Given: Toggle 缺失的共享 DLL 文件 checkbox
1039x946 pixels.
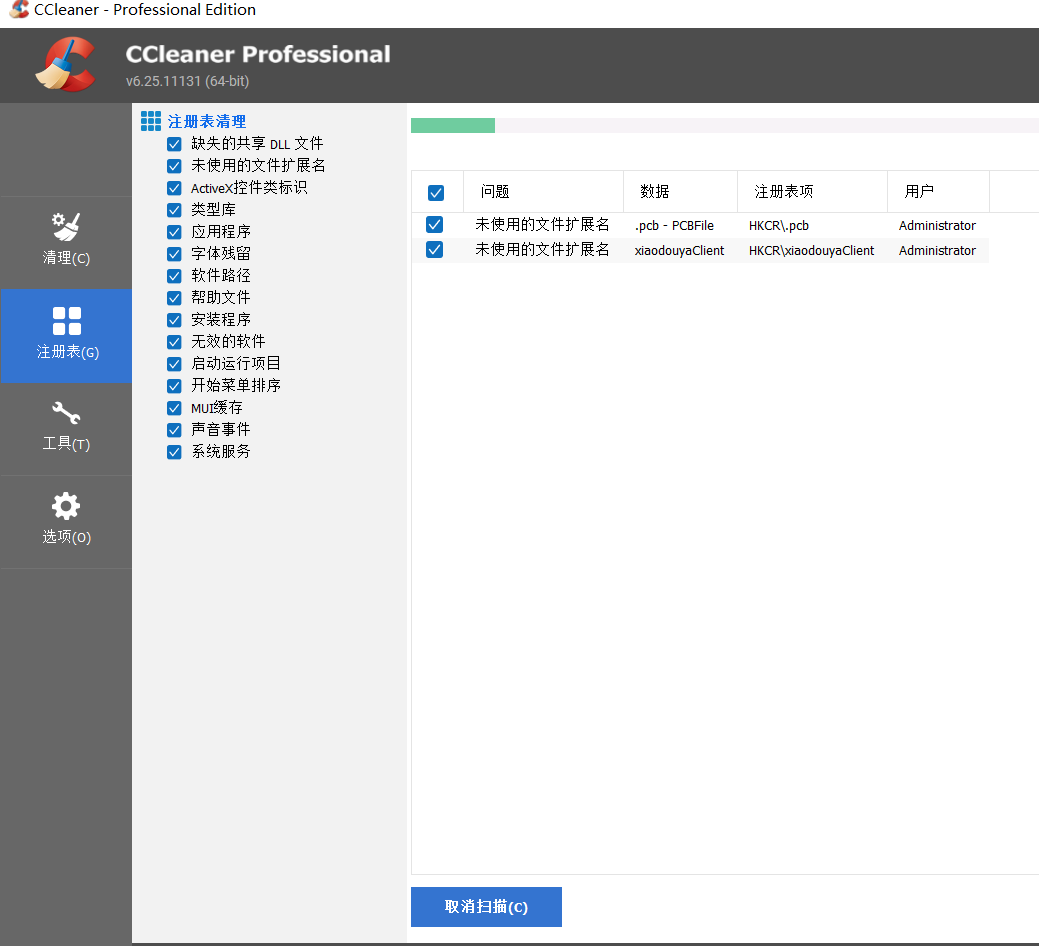Looking at the screenshot, I should point(174,144).
